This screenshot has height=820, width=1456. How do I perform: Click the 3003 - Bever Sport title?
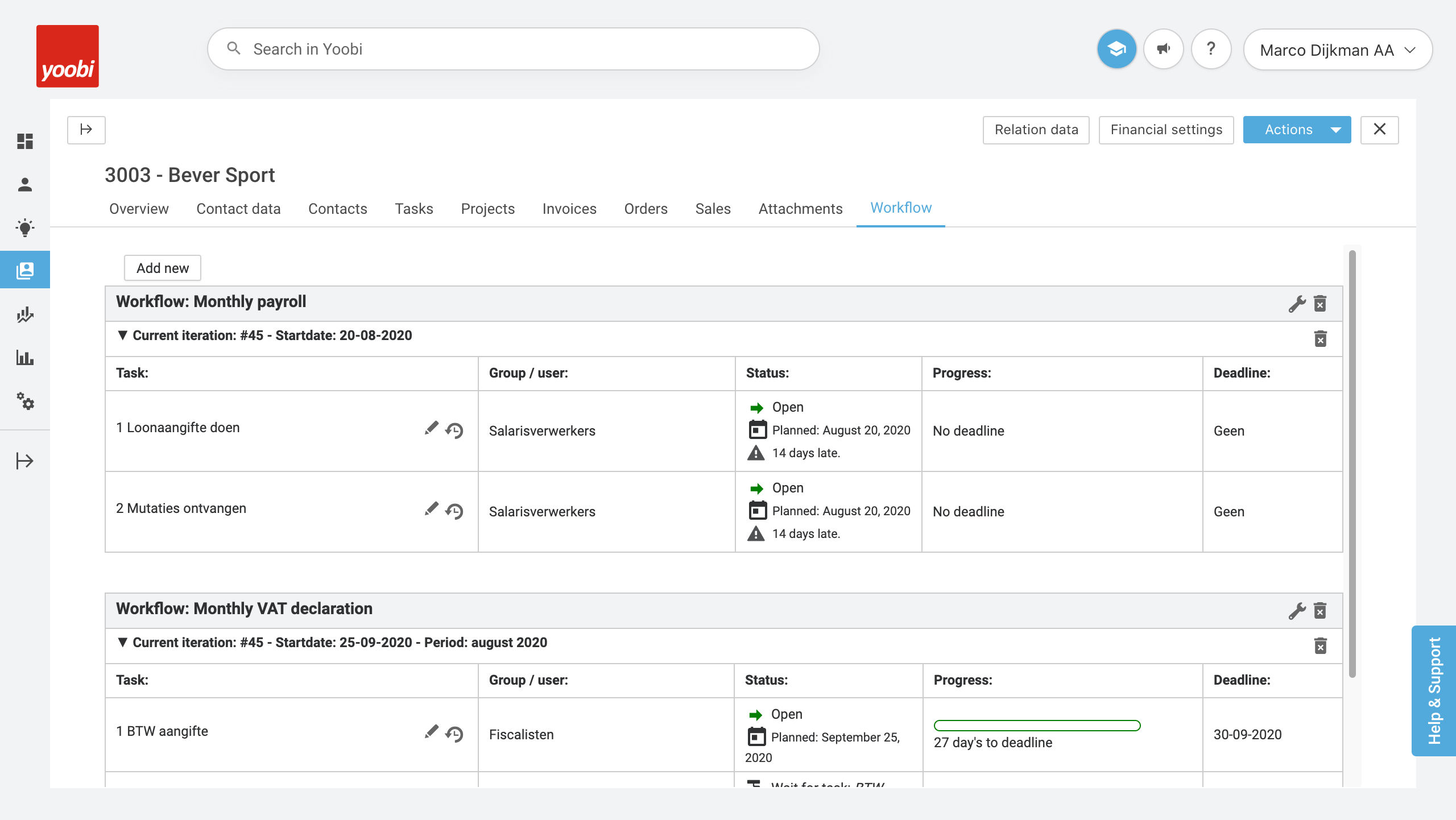click(x=189, y=175)
